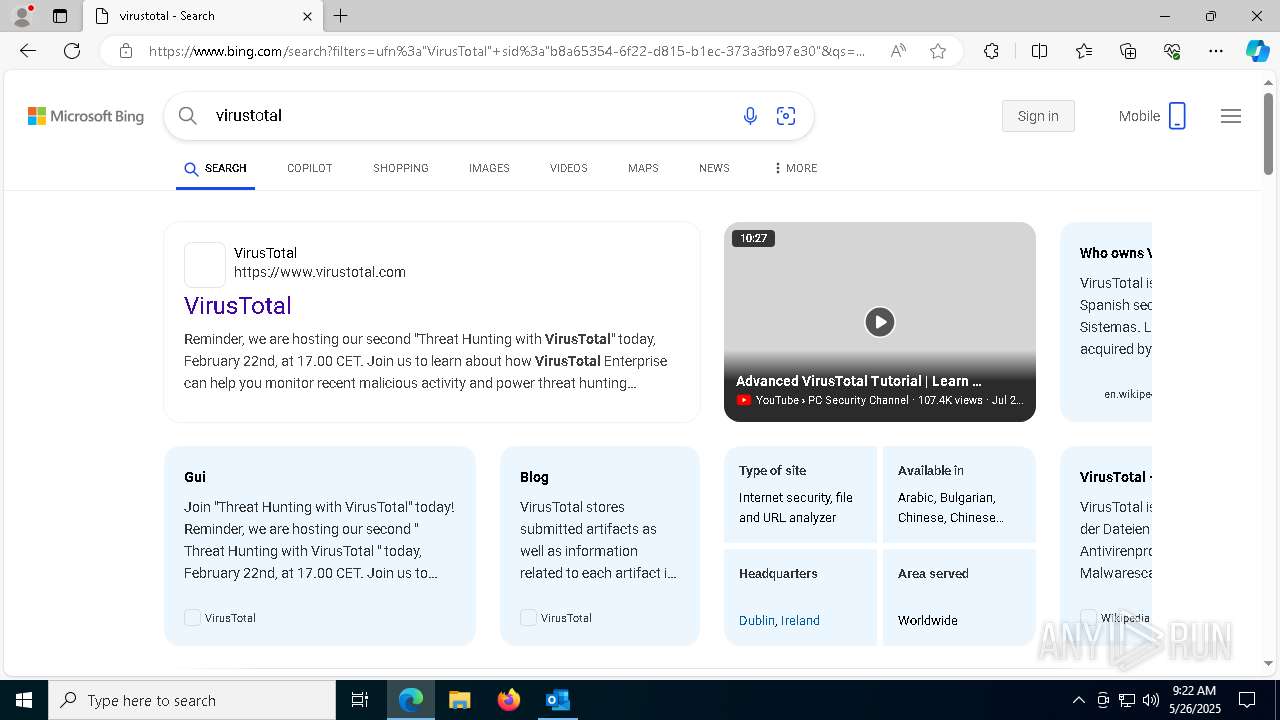The width and height of the screenshot is (1280, 720).
Task: Click the Read aloud icon
Action: (x=898, y=51)
